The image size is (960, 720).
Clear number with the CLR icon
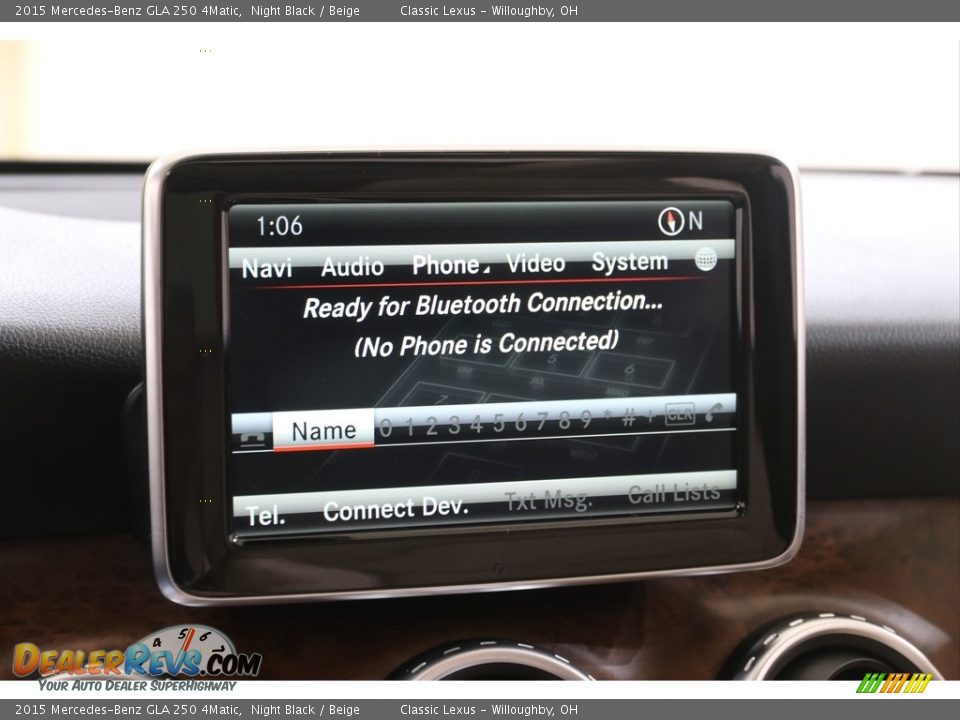pyautogui.click(x=680, y=414)
